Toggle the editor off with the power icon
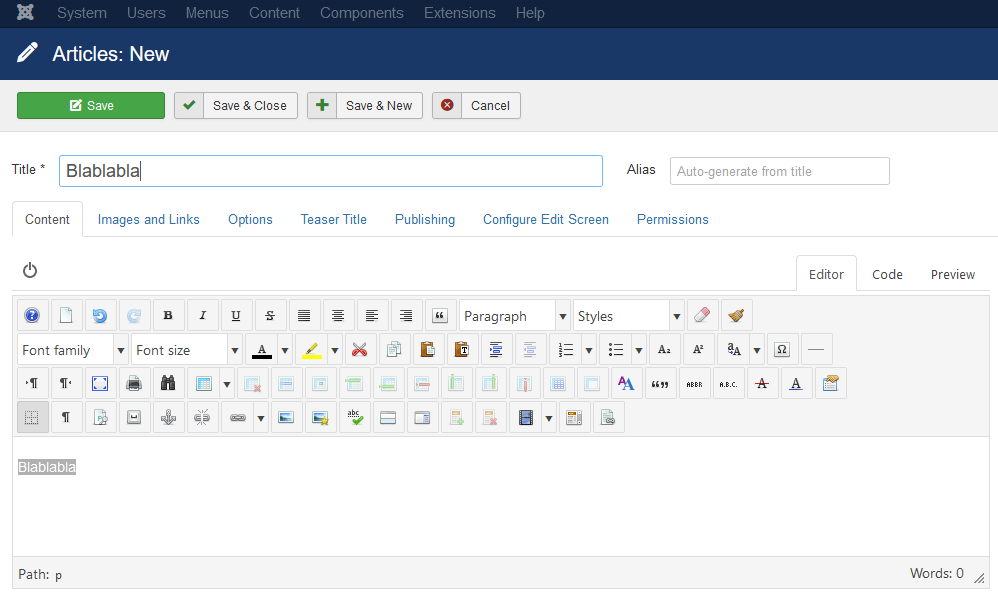This screenshot has height=596, width=998. click(29, 270)
